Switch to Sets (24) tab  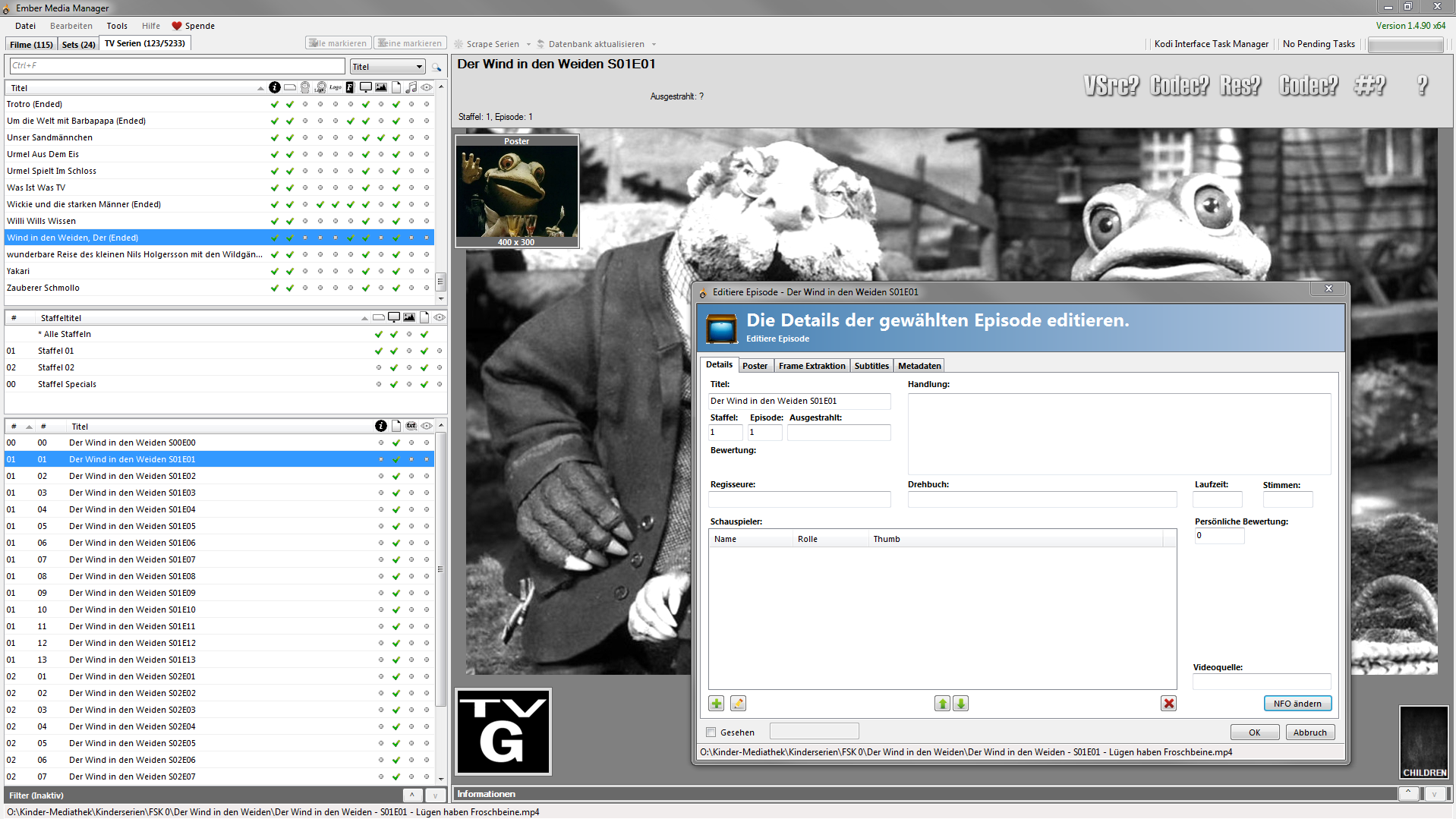point(78,44)
